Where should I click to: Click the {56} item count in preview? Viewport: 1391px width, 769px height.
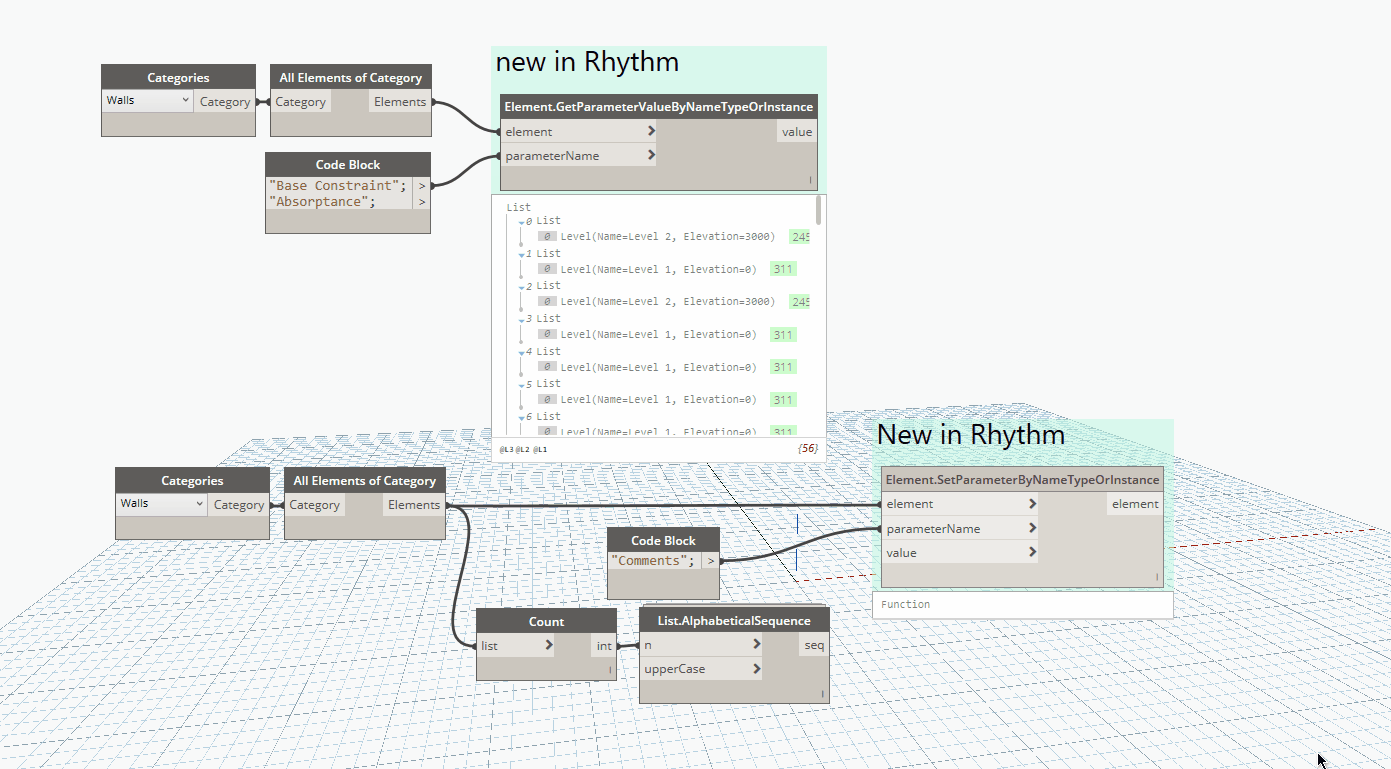click(x=808, y=449)
